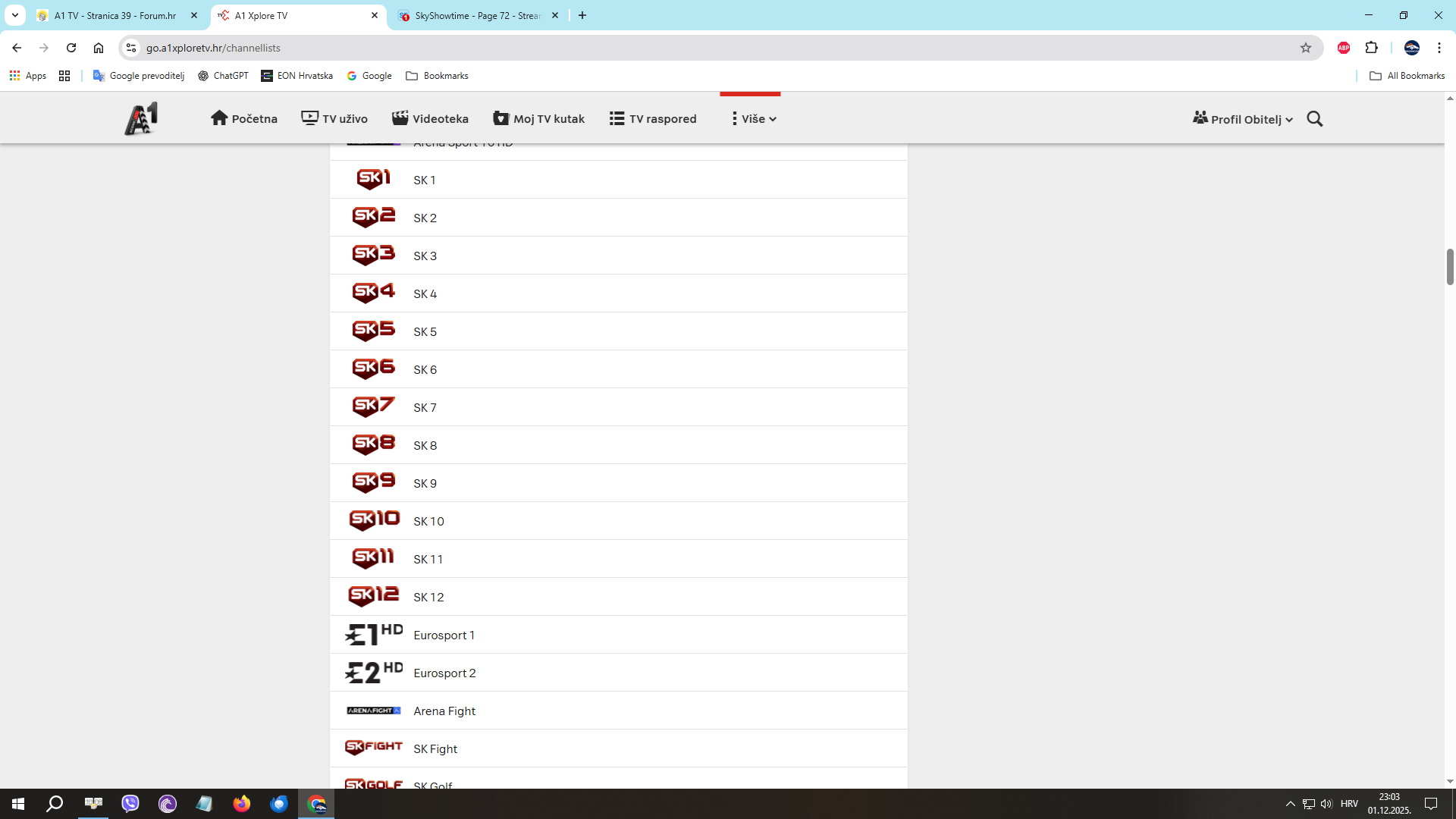
Task: Select the SK 10 channel row
Action: tap(618, 521)
